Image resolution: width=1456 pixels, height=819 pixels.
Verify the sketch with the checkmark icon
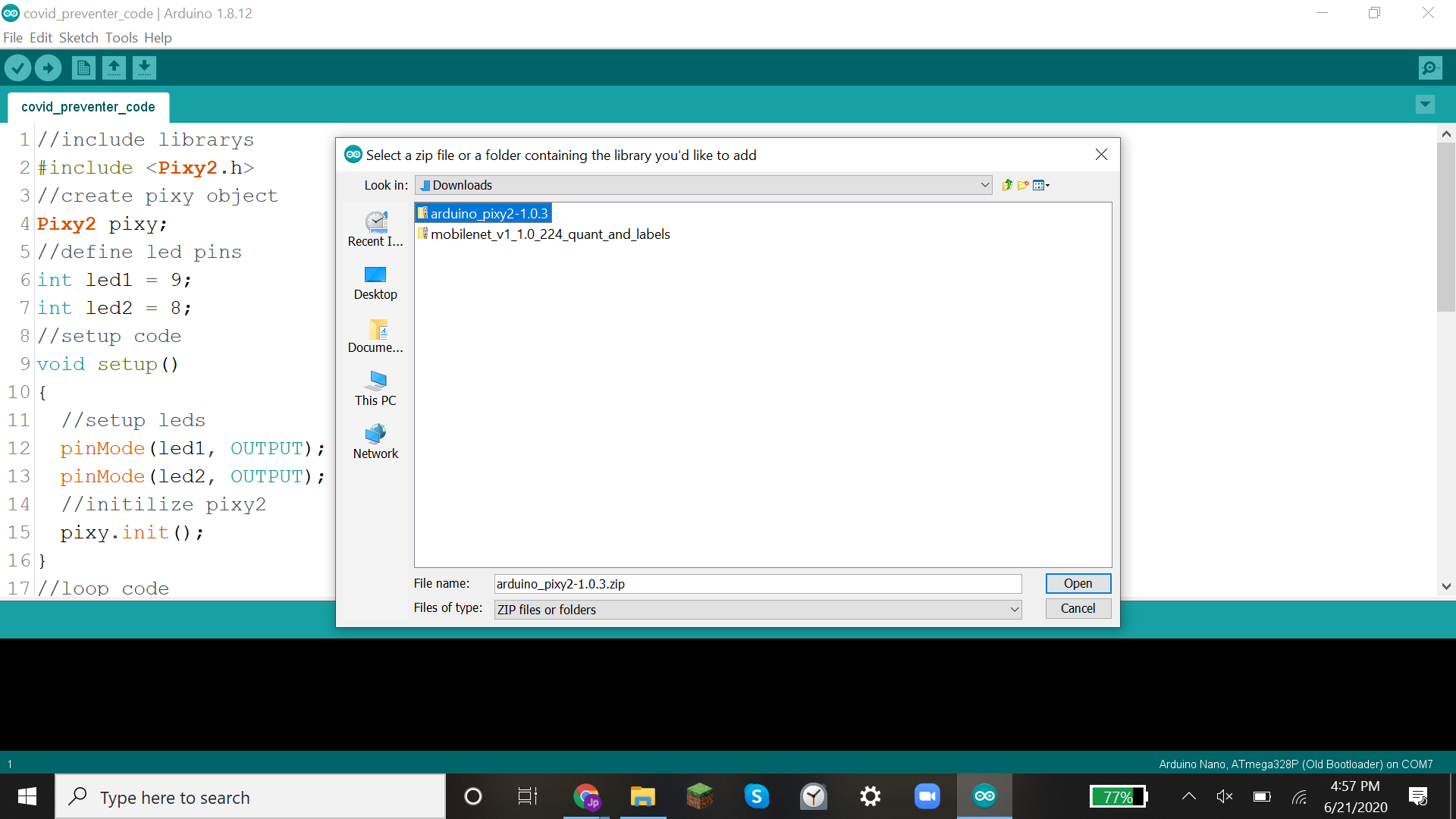18,67
